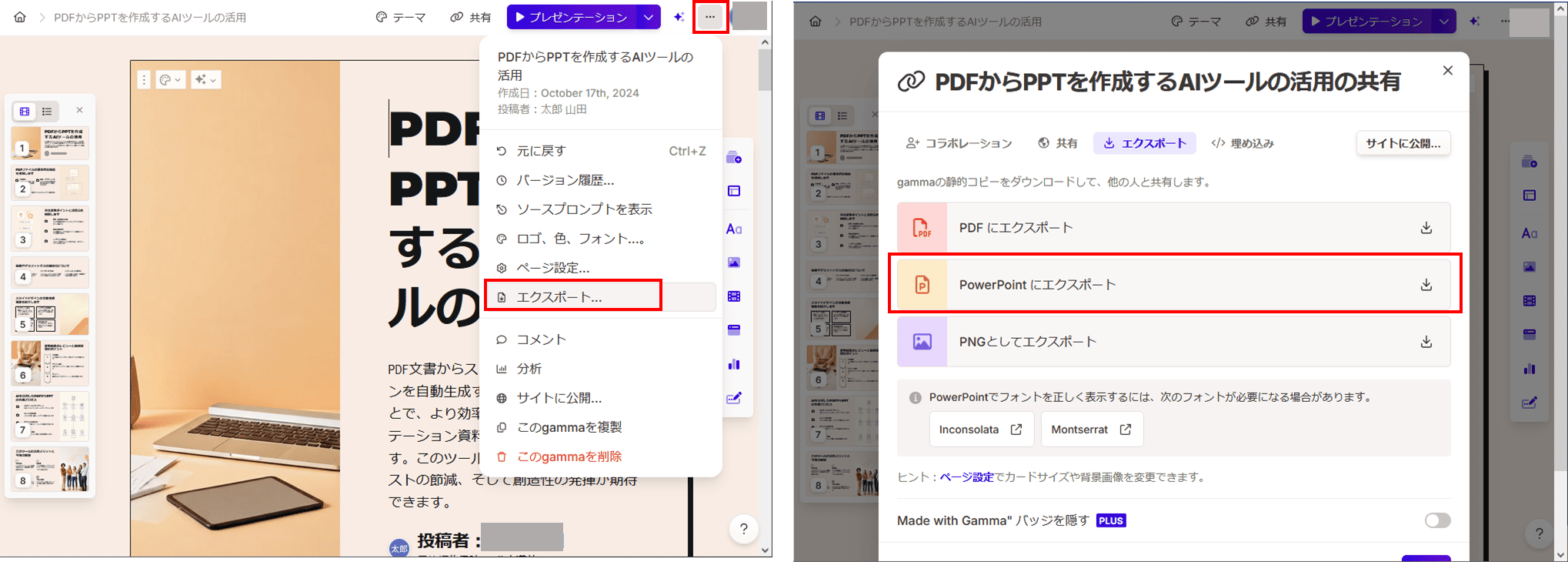This screenshot has width=1568, height=562.
Task: Click the サイトに公開... button in share dialog
Action: pyautogui.click(x=1403, y=143)
